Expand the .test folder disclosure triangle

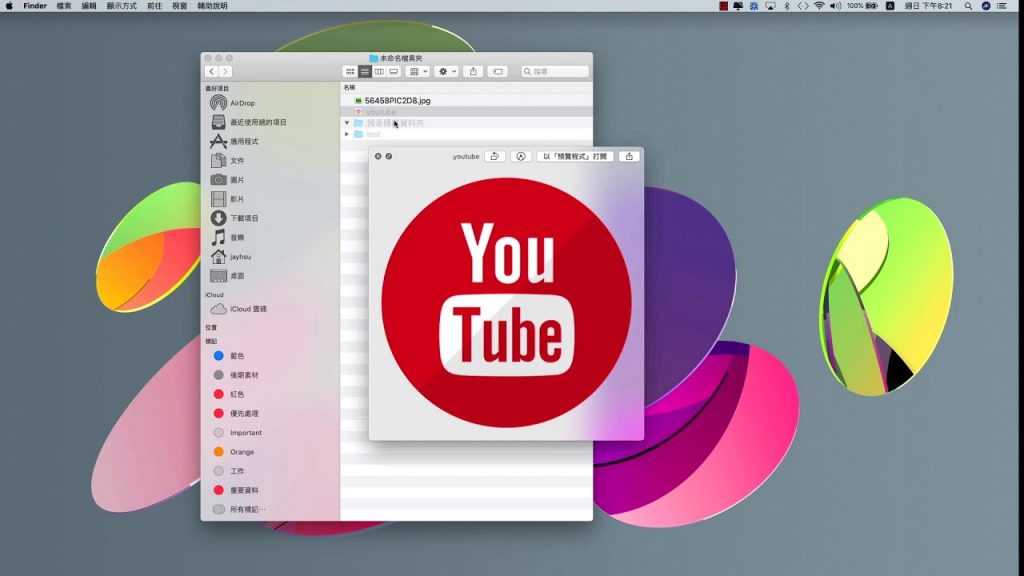(x=347, y=134)
